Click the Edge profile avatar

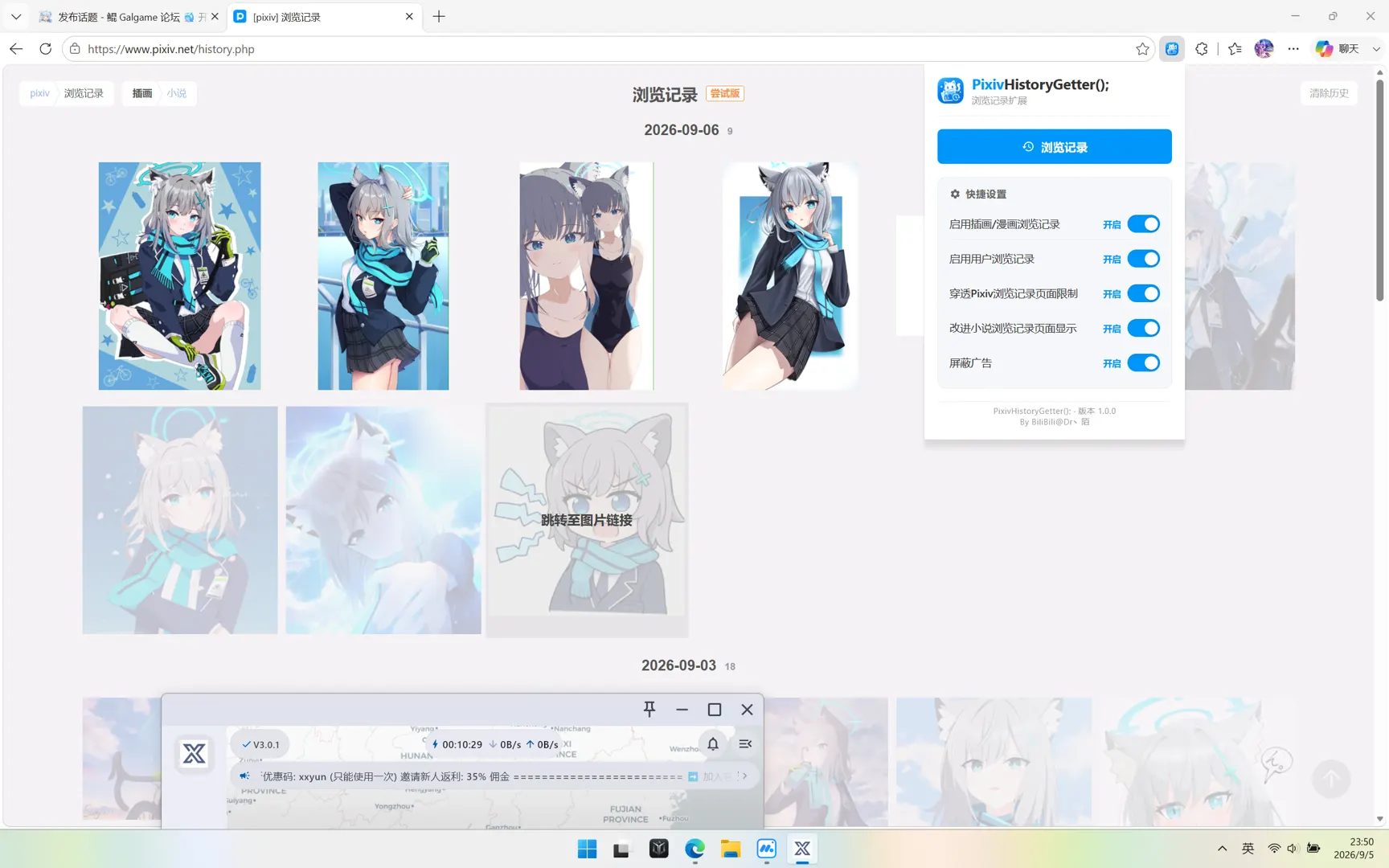1264,49
